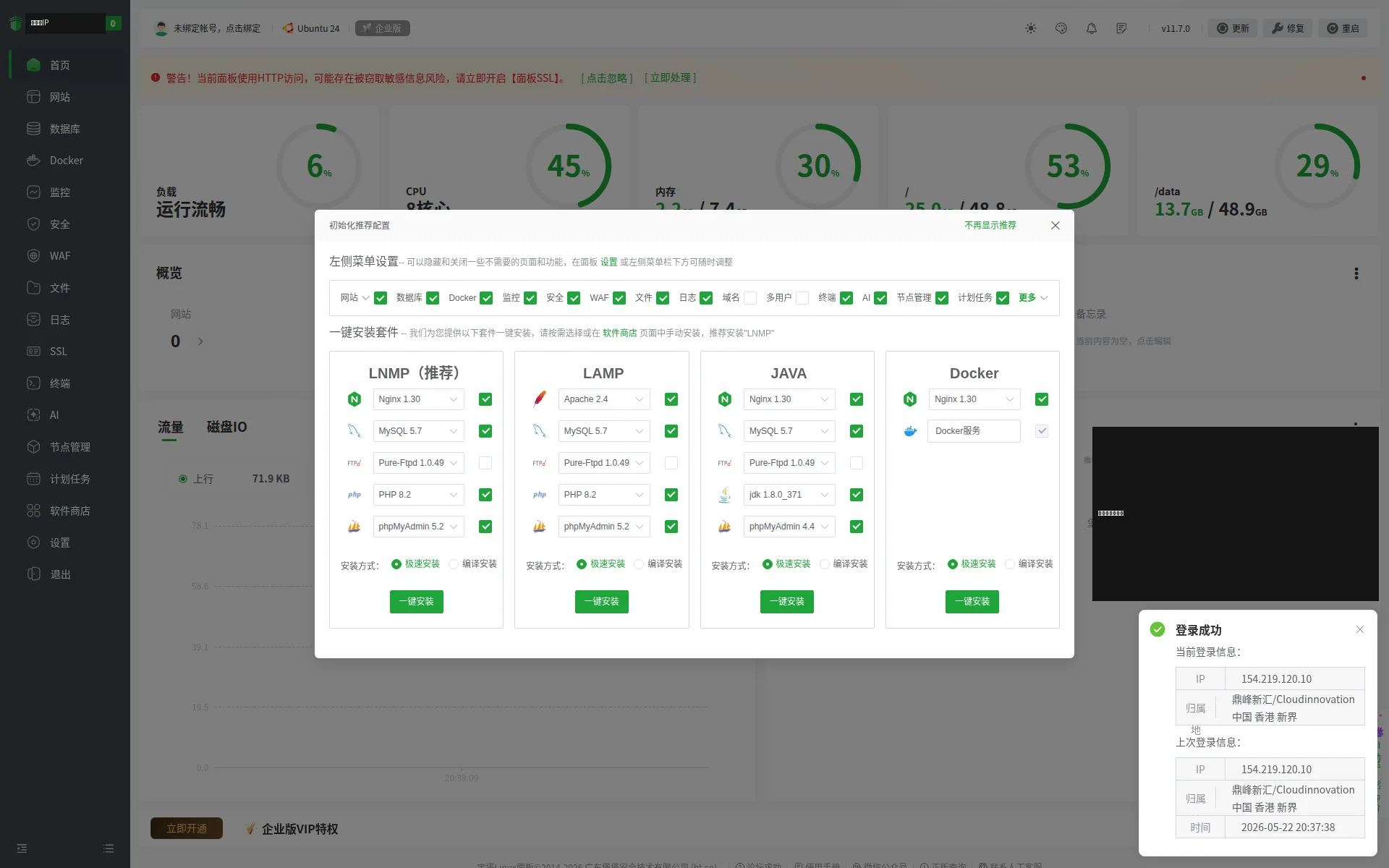Uncheck the Docker menu checkbox
The image size is (1389, 868).
[x=486, y=298]
